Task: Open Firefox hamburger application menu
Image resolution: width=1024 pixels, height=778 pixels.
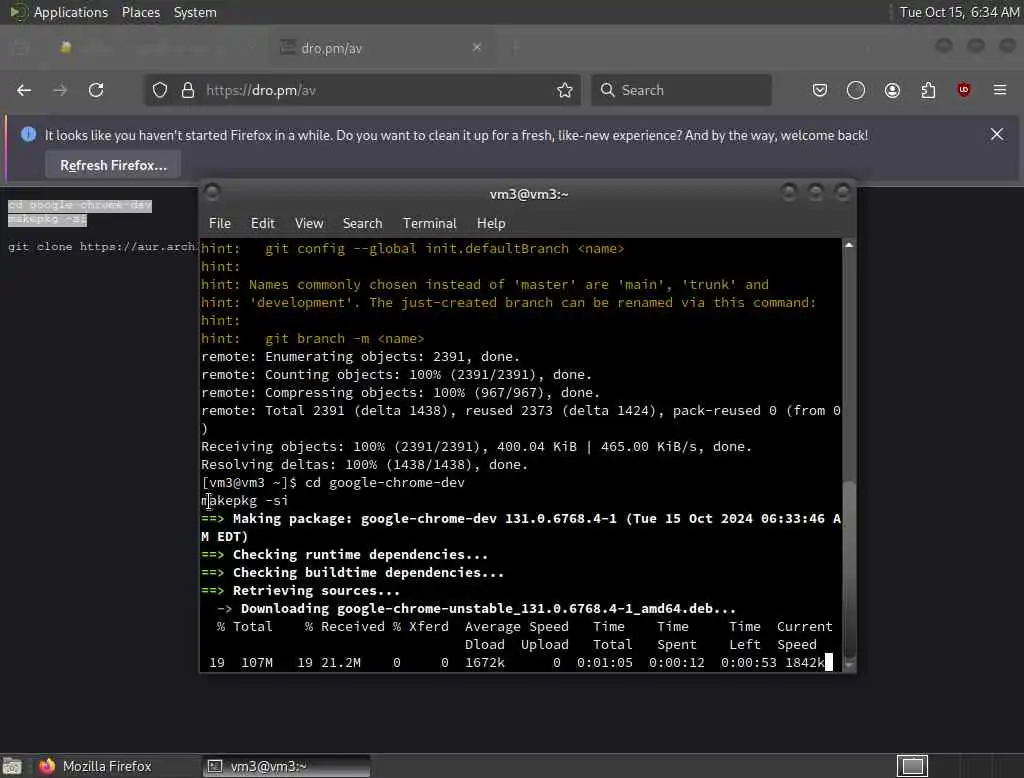Action: [x=1000, y=90]
